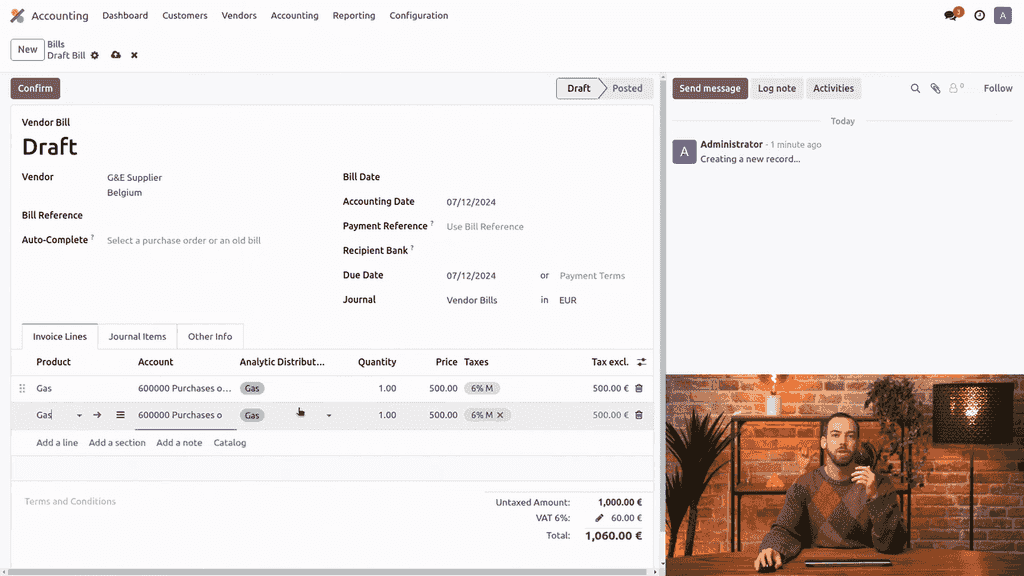Delete the first Gas invoice line

(x=639, y=388)
